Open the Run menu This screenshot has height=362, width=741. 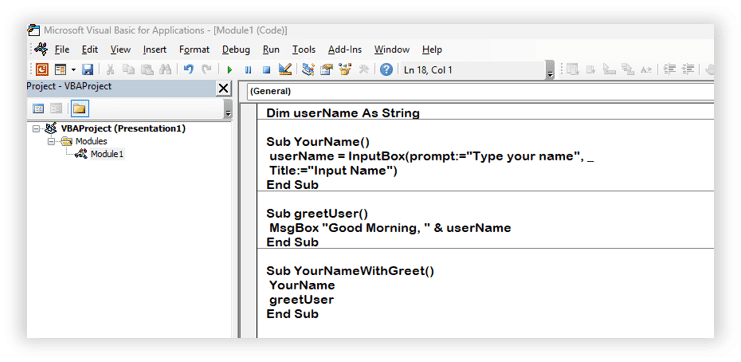pos(271,50)
